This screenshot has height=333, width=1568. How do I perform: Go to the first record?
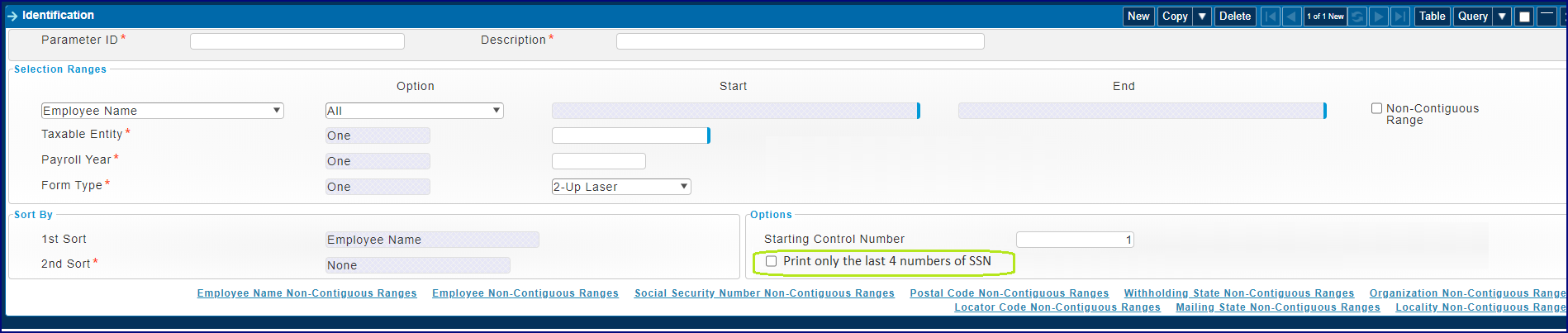click(x=1270, y=17)
